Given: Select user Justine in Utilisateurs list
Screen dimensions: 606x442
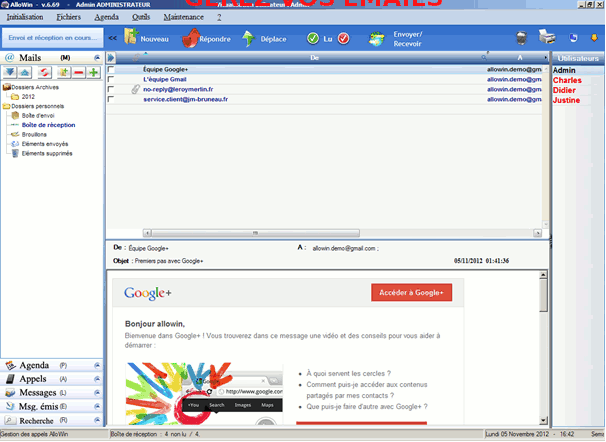Looking at the screenshot, I should click(566, 100).
